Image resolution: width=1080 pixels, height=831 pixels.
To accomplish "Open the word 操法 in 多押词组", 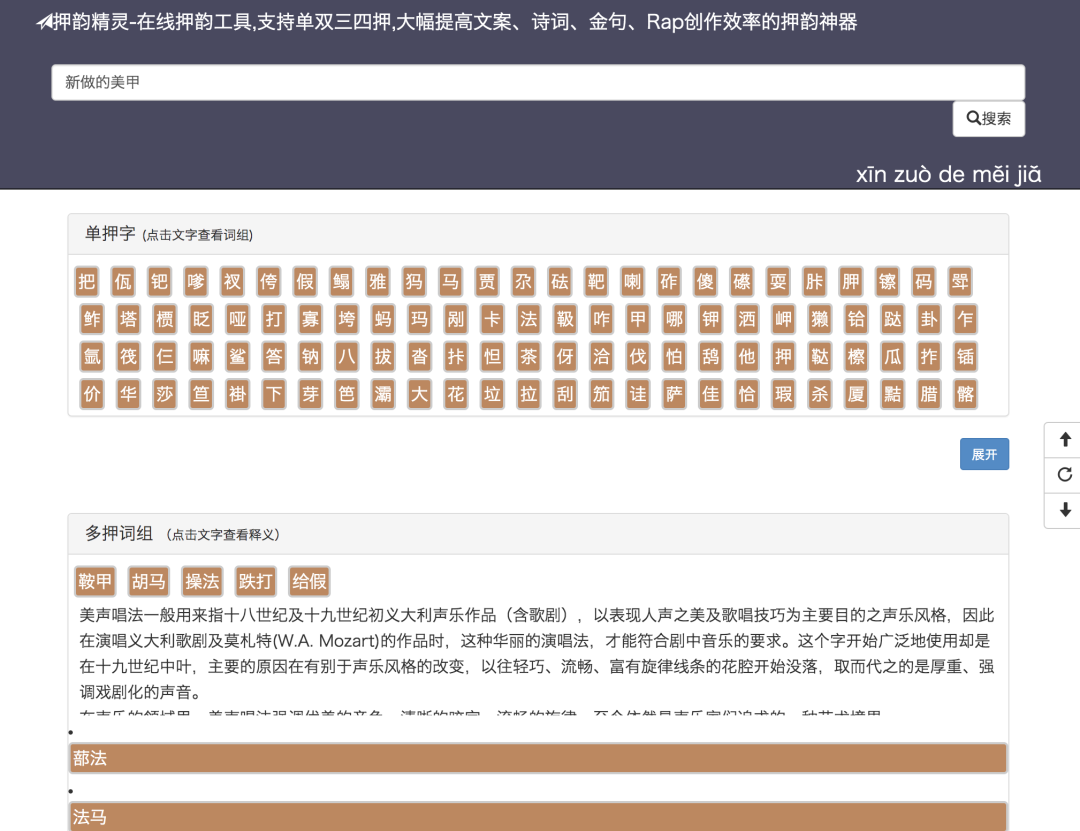I will (203, 580).
